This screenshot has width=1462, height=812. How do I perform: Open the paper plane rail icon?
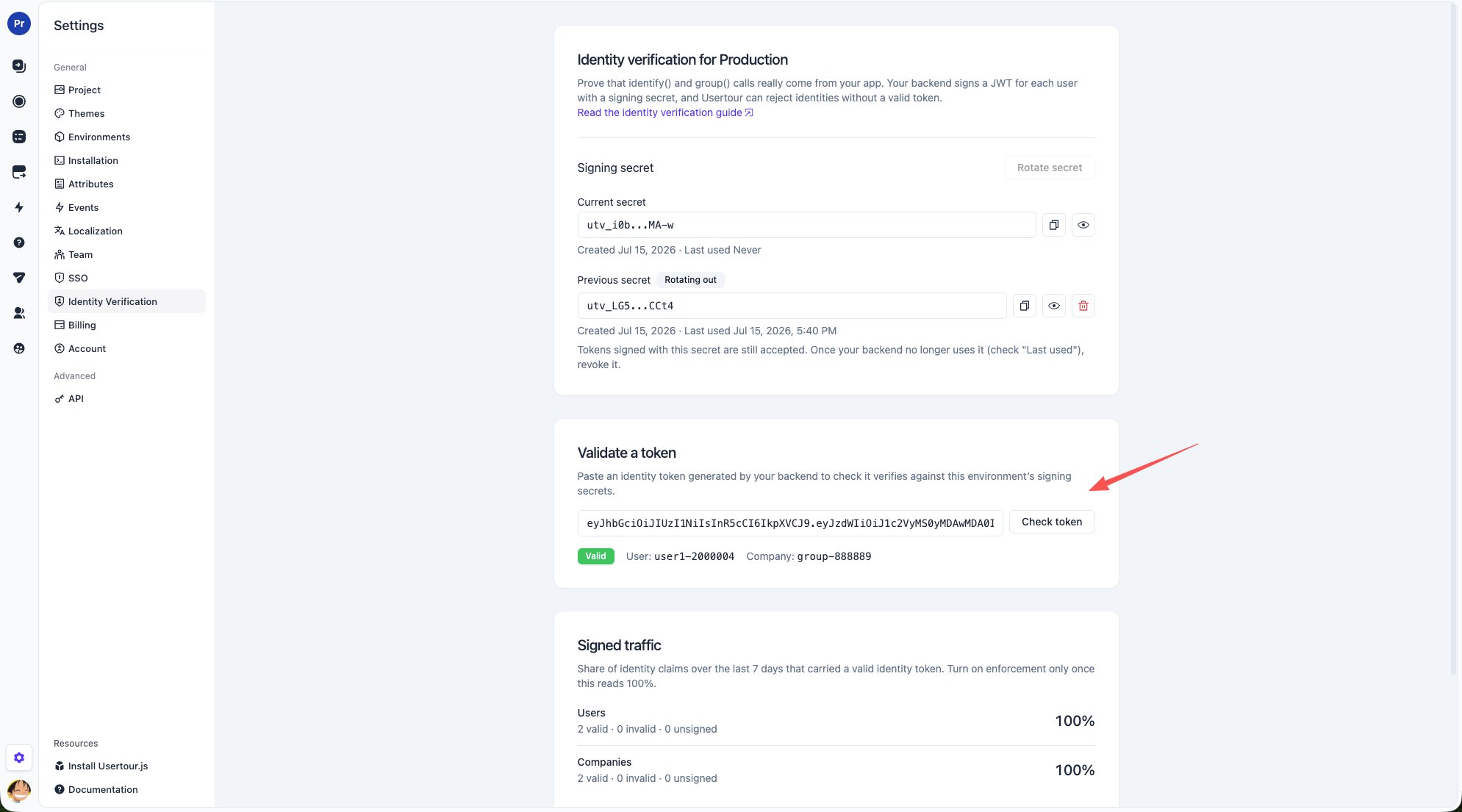(19, 278)
